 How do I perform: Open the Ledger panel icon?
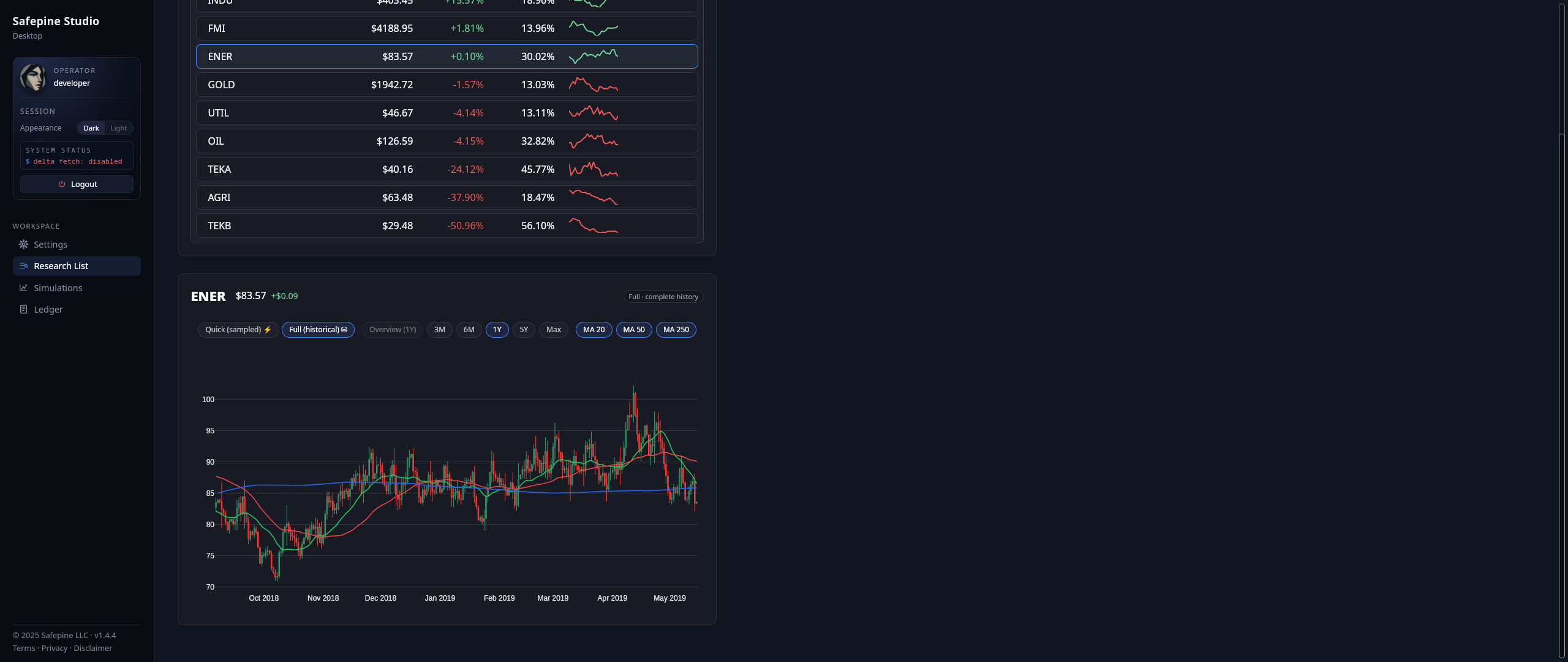(23, 310)
